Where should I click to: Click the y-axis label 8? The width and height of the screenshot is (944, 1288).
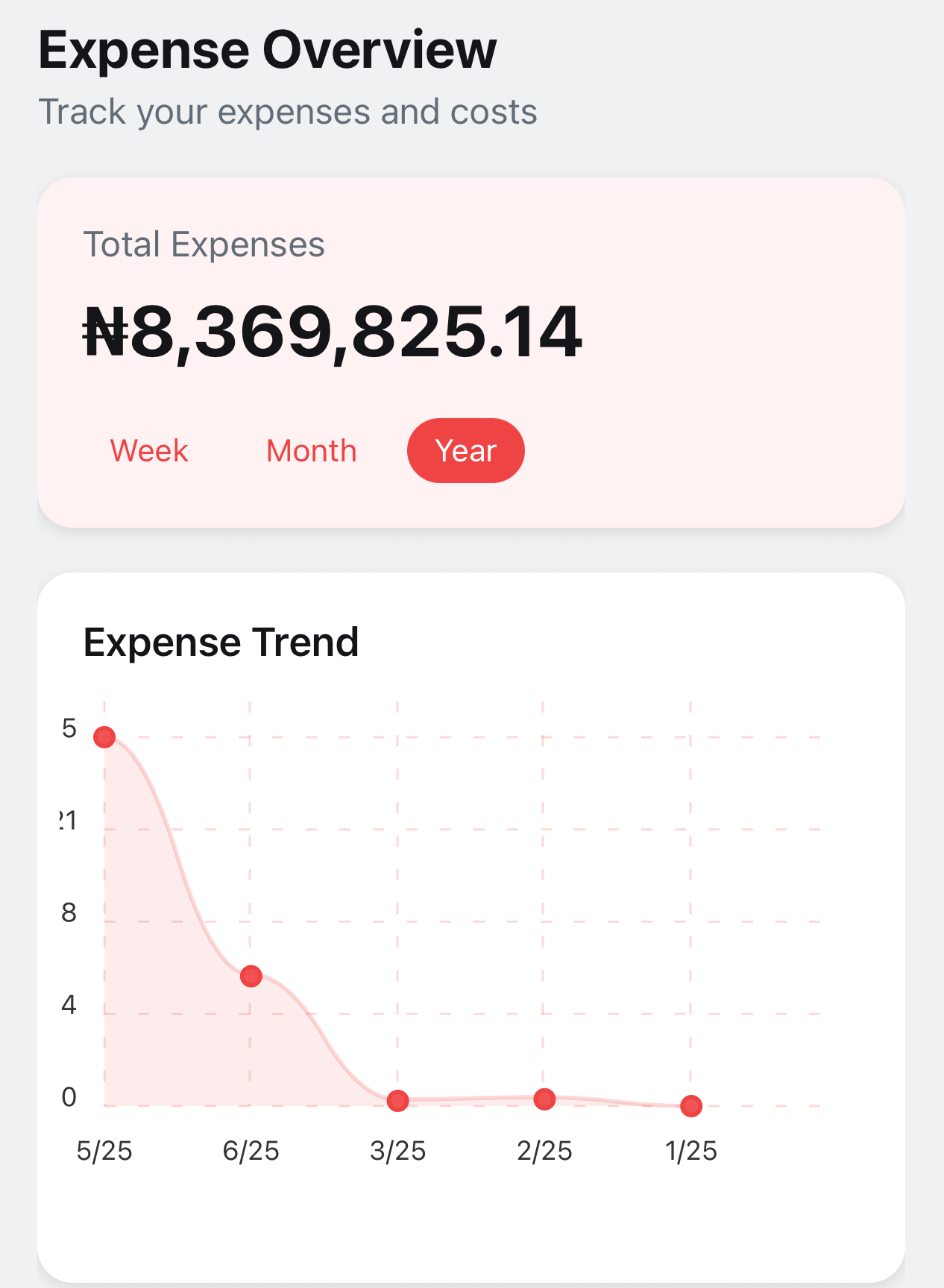(69, 912)
